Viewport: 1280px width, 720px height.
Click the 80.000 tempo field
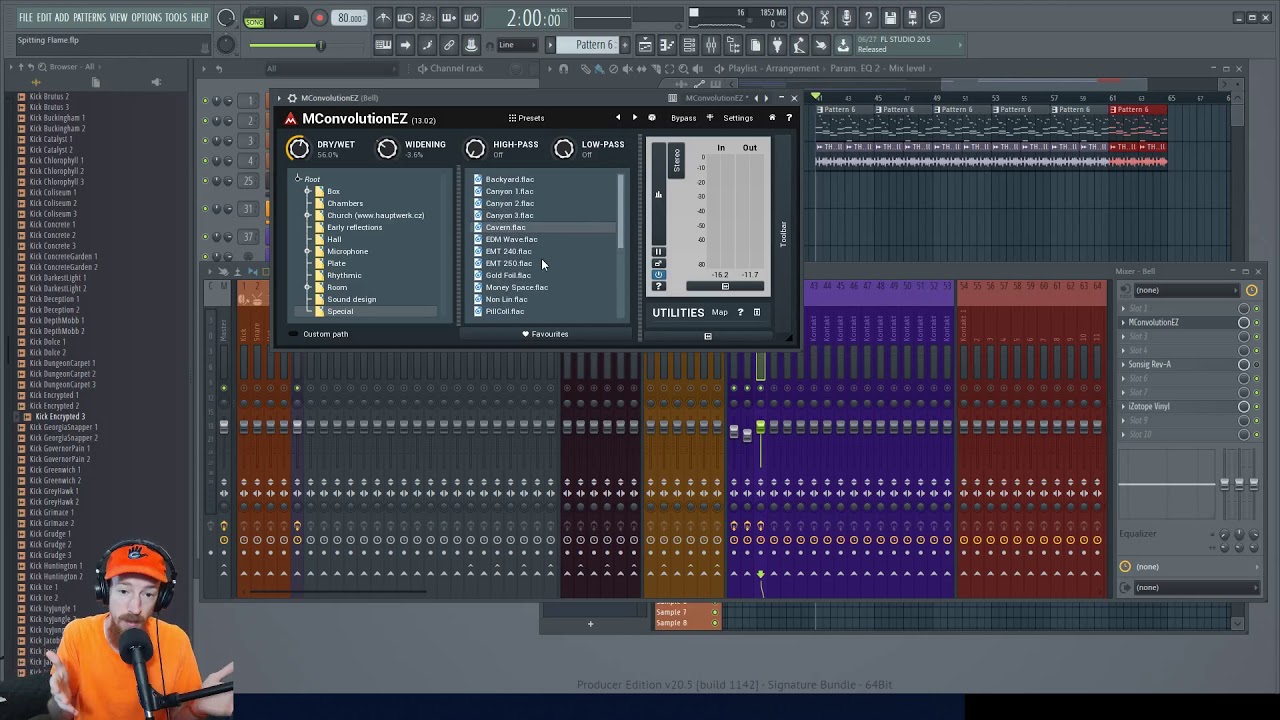[x=350, y=18]
